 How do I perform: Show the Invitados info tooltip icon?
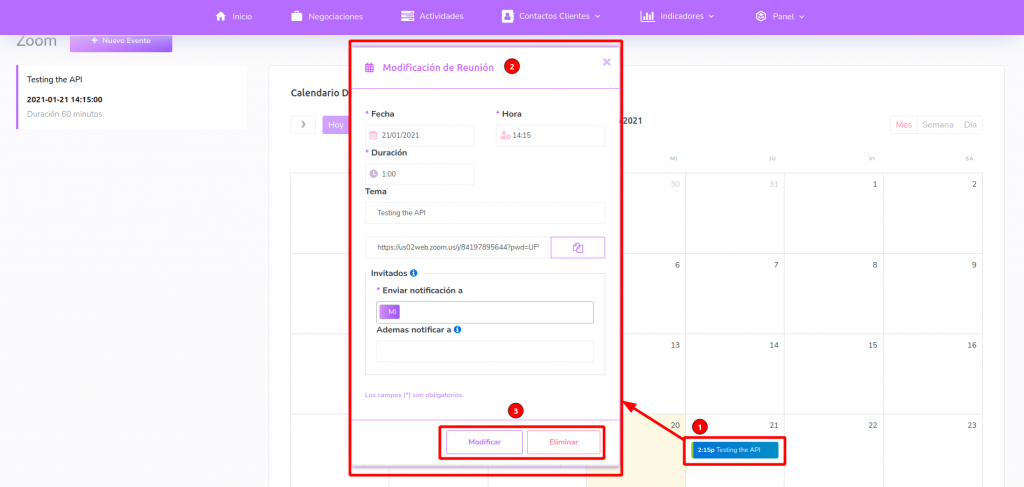(414, 273)
